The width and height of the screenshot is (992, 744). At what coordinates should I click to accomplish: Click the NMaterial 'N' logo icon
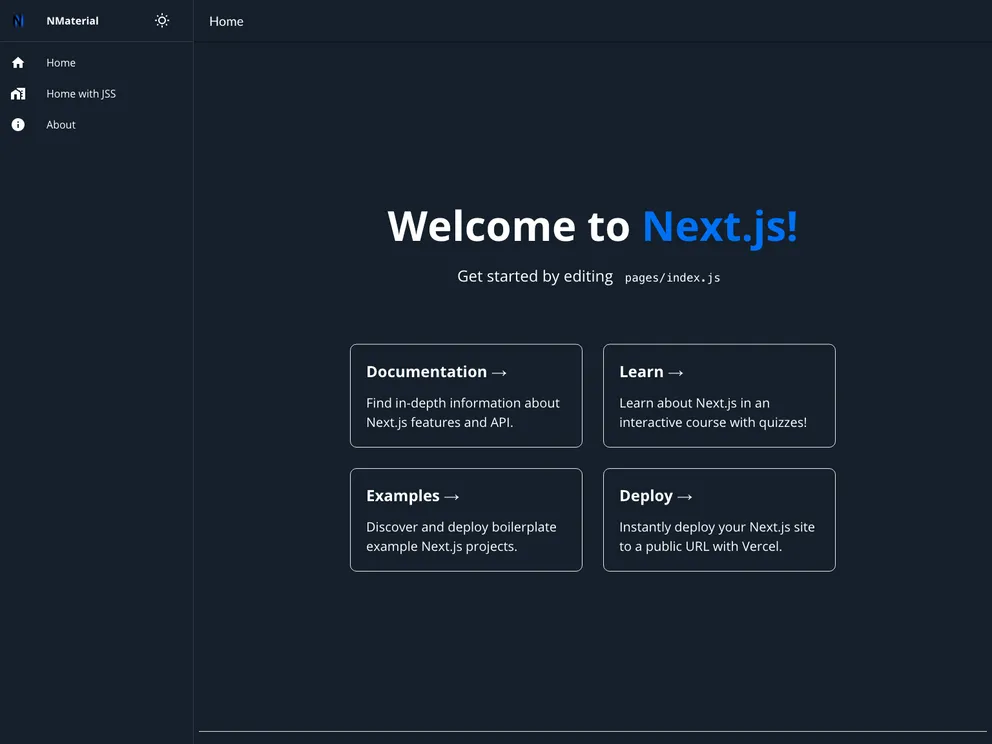pyautogui.click(x=18, y=21)
